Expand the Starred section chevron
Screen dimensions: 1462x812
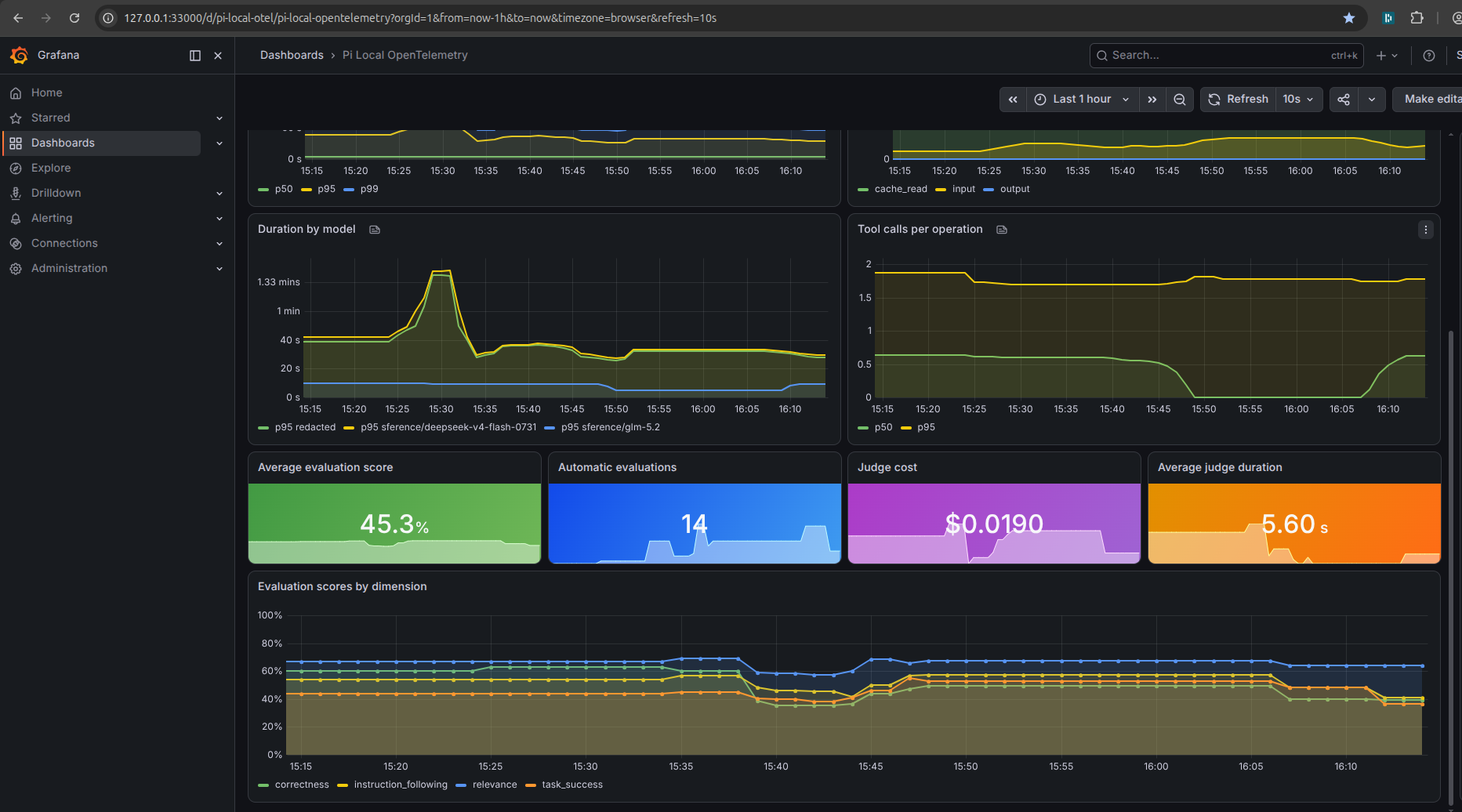coord(219,118)
